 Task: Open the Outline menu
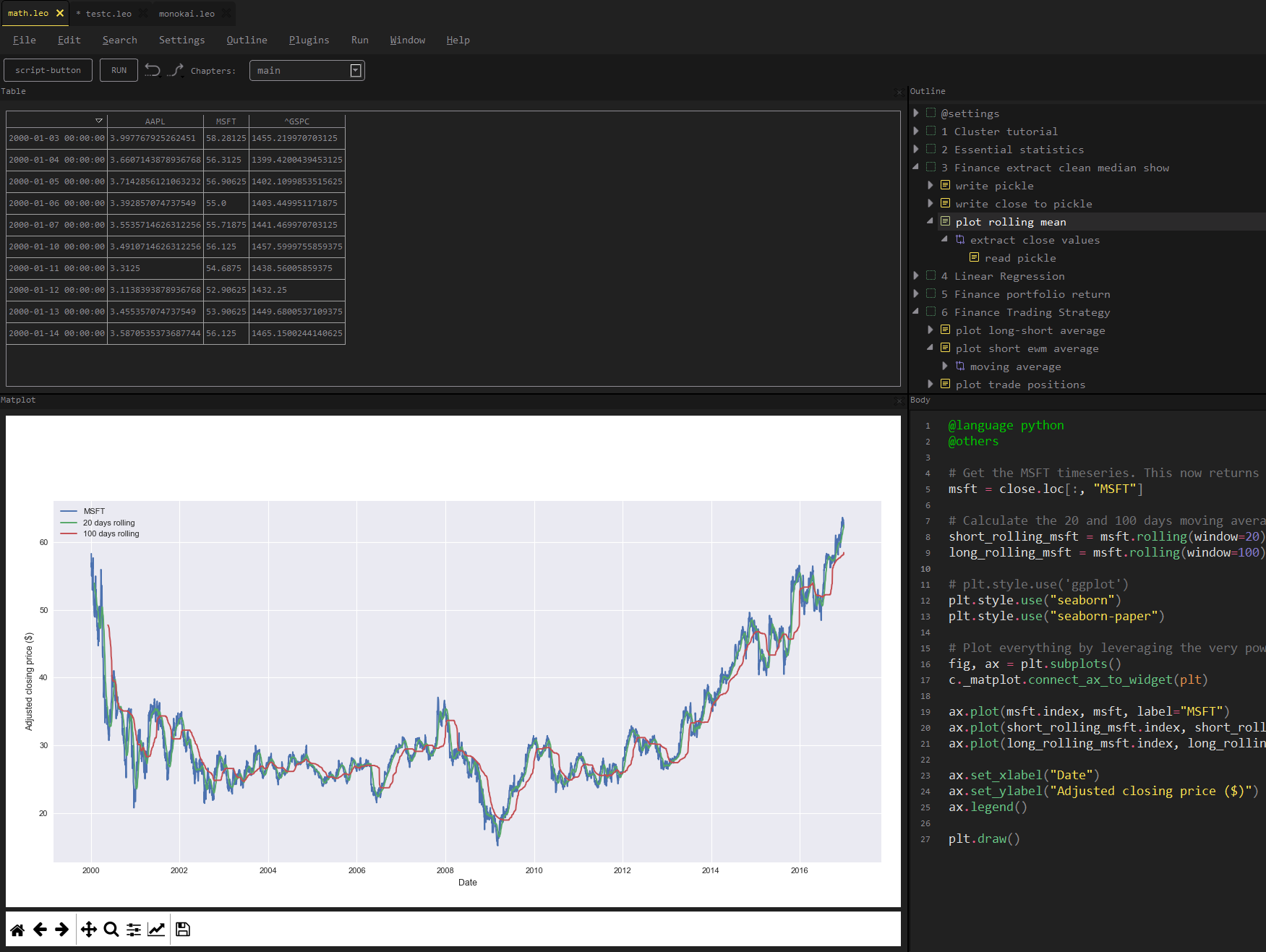click(x=247, y=40)
